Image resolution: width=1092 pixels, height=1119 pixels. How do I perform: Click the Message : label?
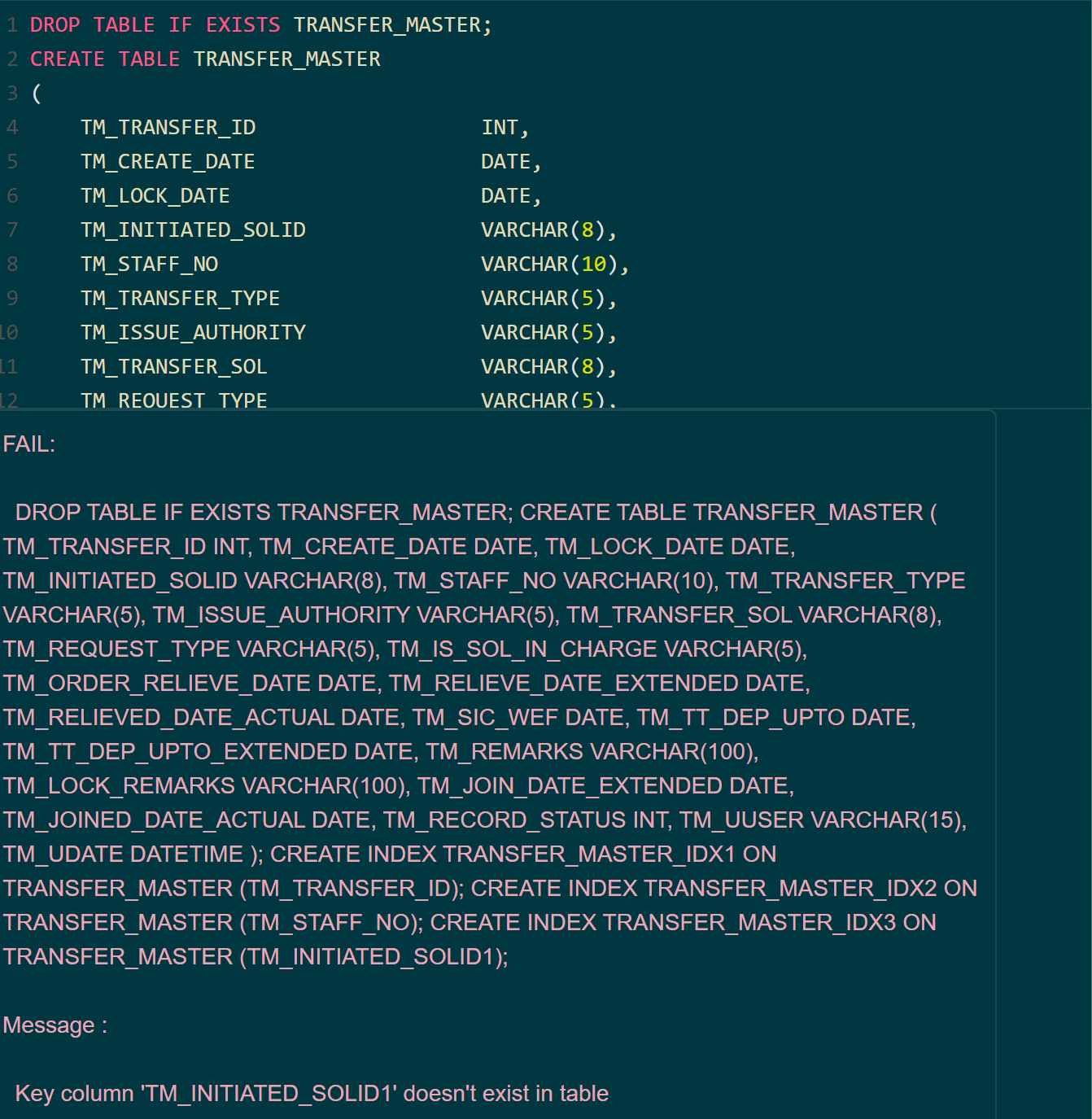pos(54,1025)
